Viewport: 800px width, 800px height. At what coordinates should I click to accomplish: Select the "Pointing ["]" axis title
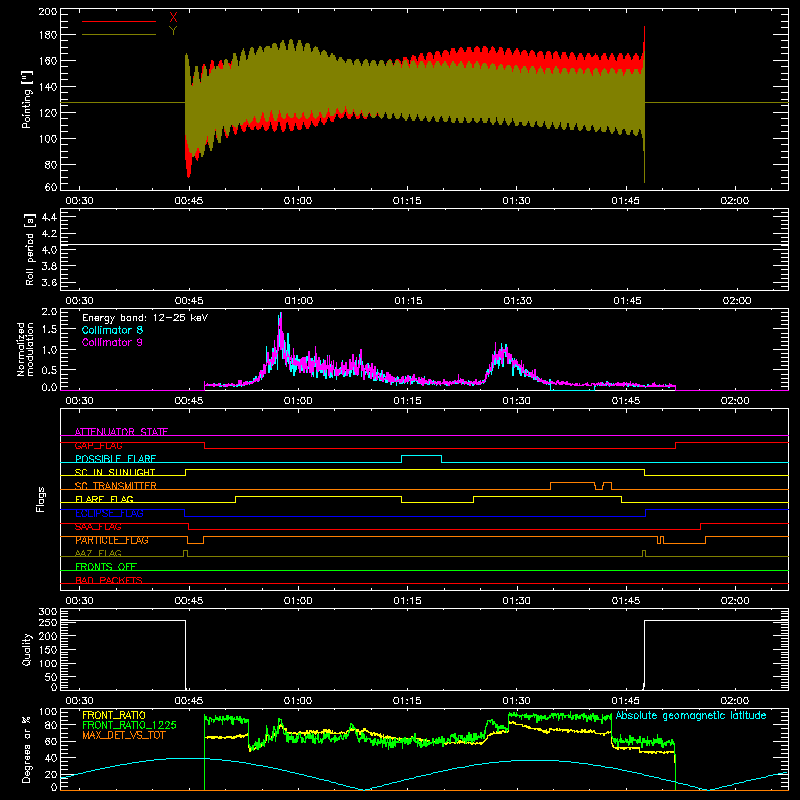click(x=27, y=99)
